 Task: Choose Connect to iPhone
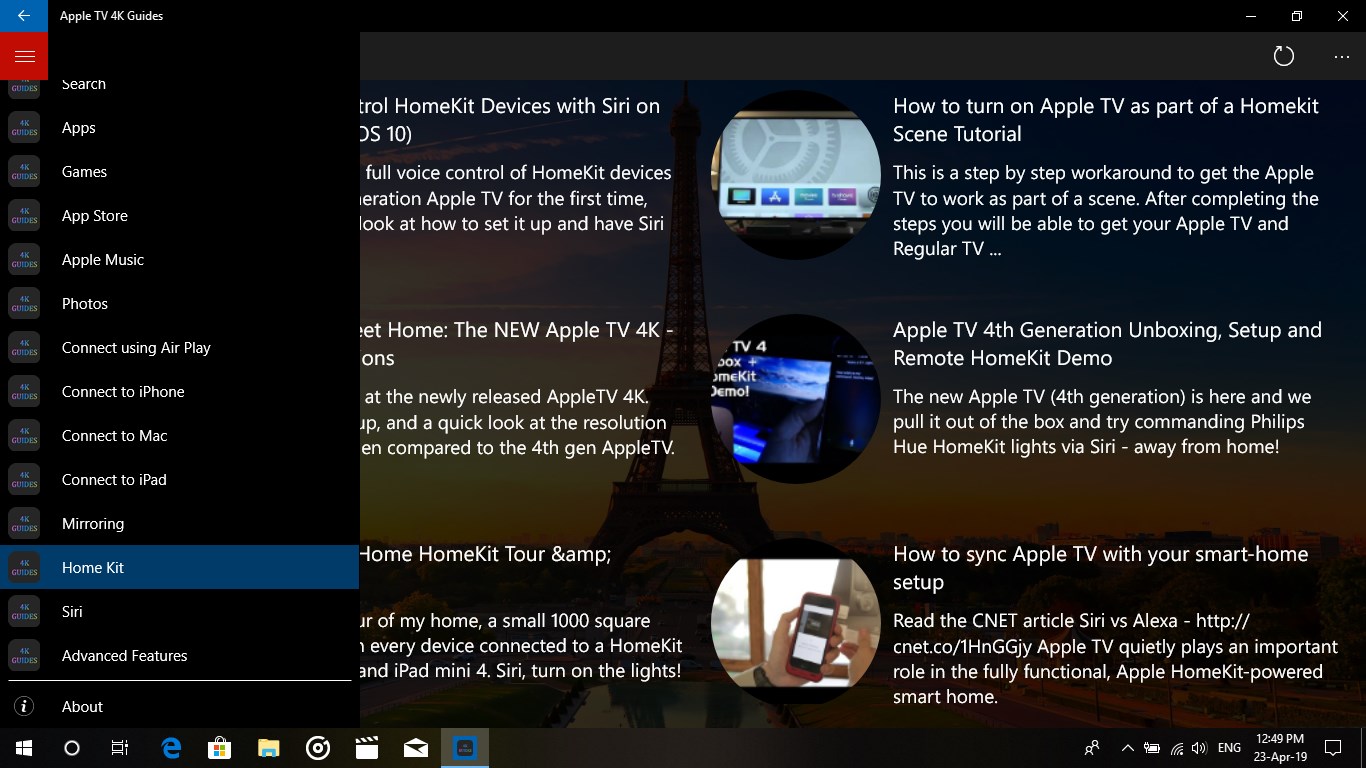click(180, 392)
